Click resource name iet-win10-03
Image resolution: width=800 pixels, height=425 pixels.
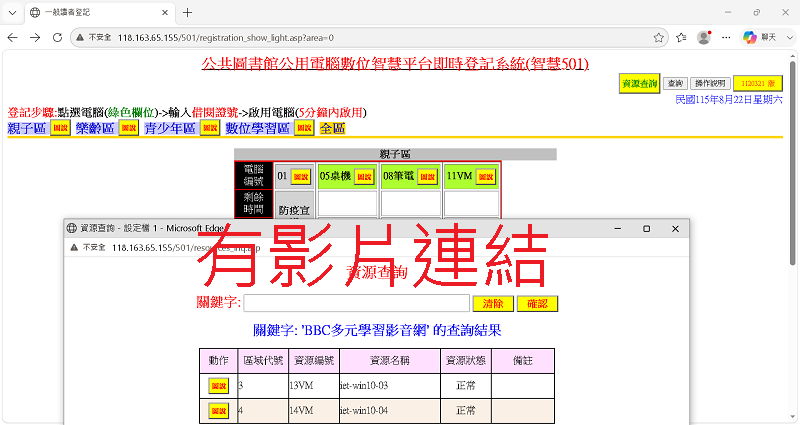364,386
